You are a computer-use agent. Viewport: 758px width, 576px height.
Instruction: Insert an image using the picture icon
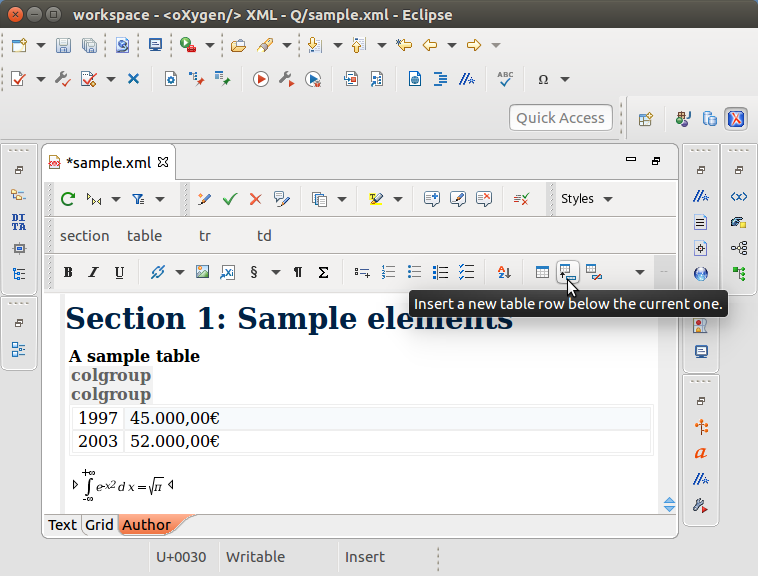(202, 273)
